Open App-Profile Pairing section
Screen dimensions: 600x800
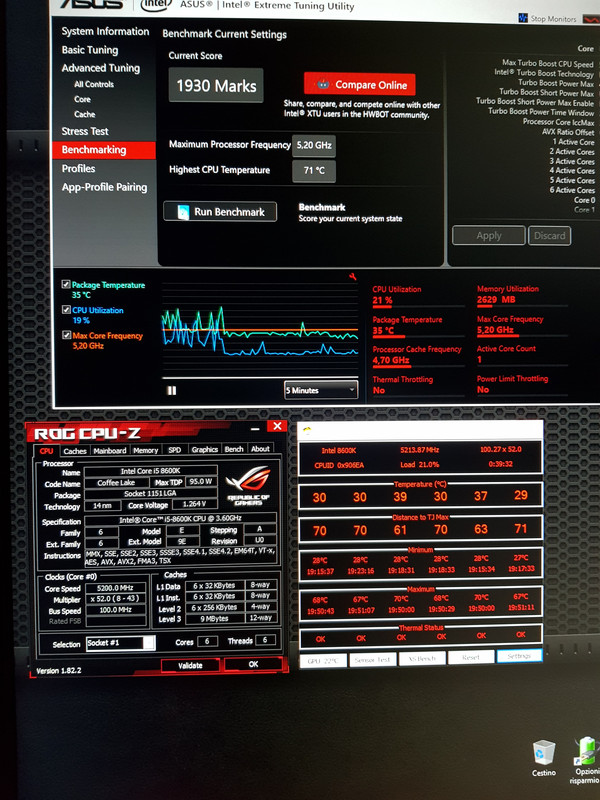click(x=104, y=187)
